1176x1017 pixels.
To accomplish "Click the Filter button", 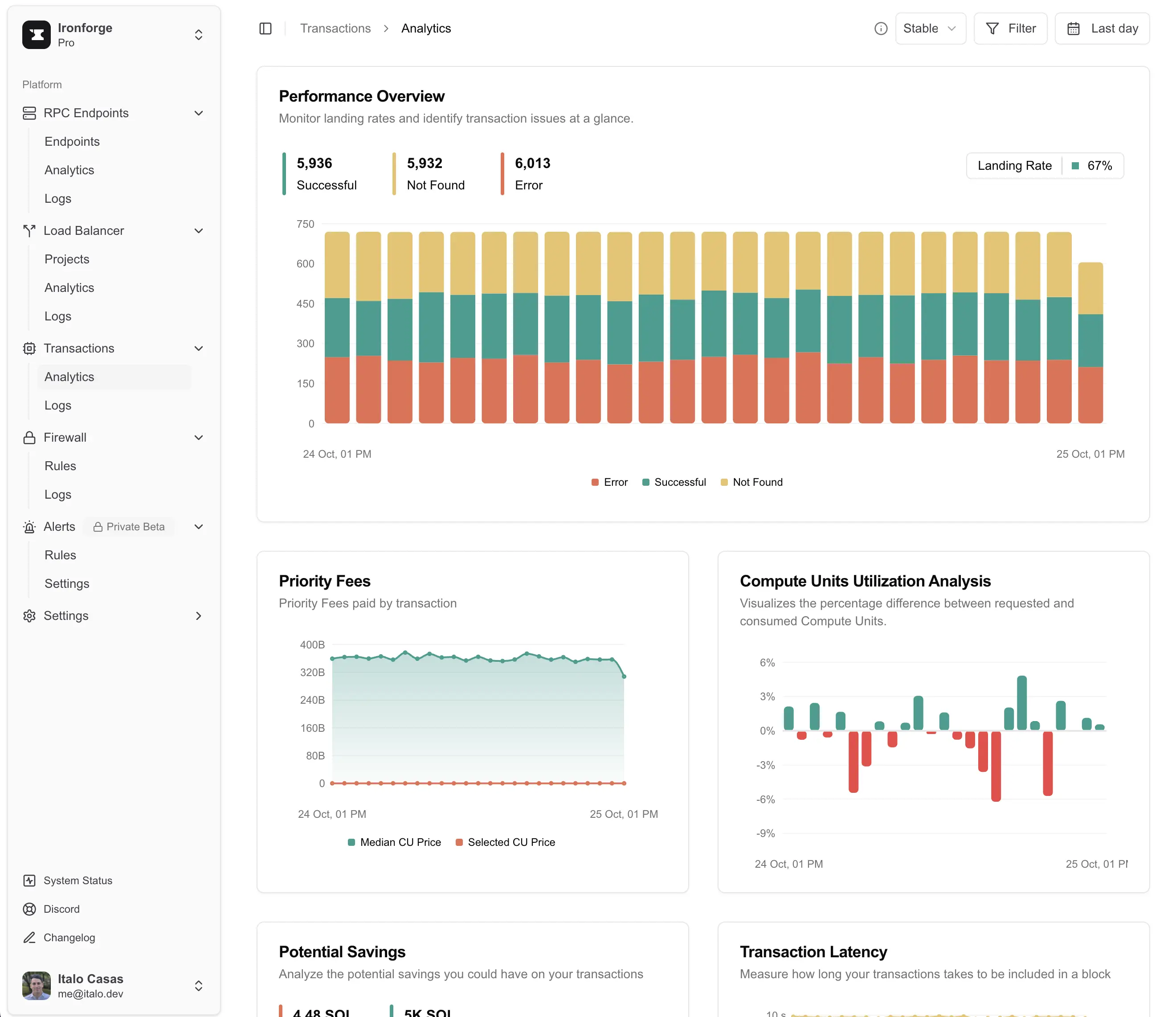I will (x=1010, y=29).
